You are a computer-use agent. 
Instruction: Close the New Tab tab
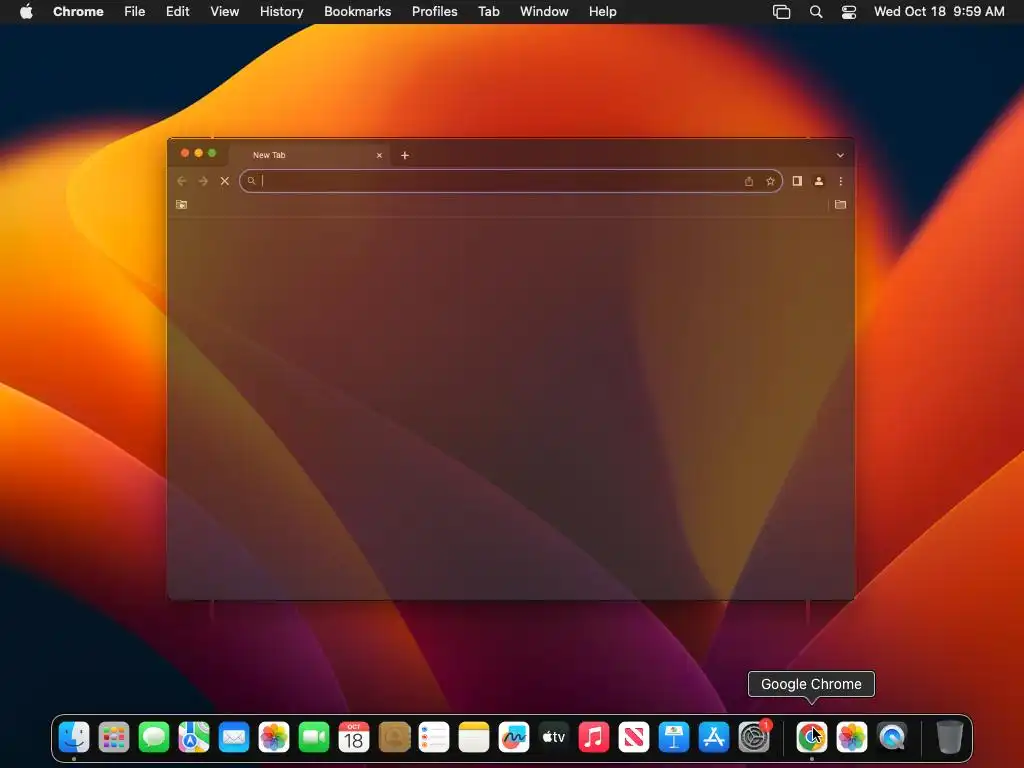point(379,155)
